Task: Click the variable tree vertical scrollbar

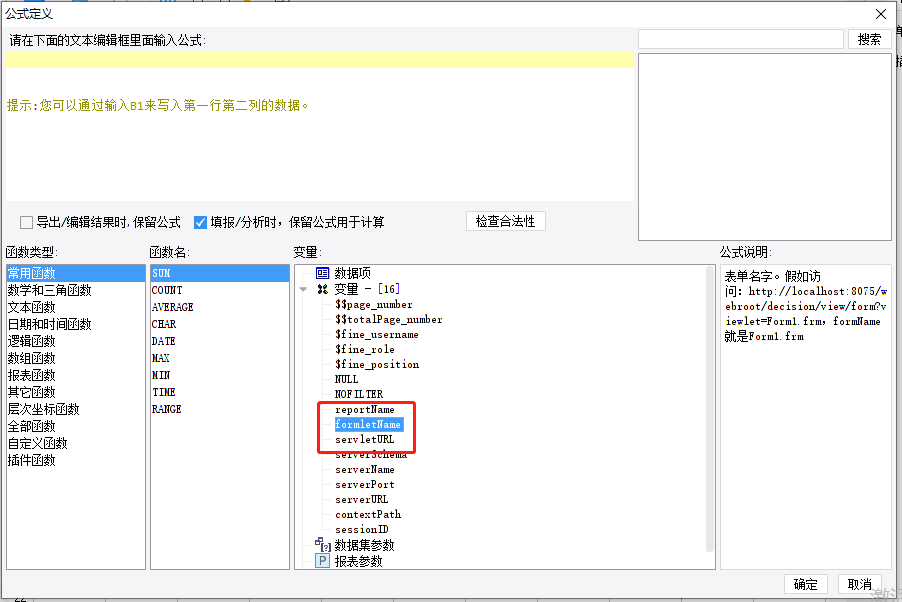Action: pos(710,409)
